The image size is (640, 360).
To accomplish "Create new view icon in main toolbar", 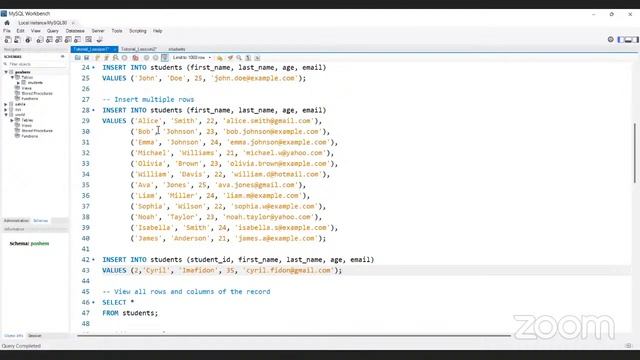I will [59, 40].
